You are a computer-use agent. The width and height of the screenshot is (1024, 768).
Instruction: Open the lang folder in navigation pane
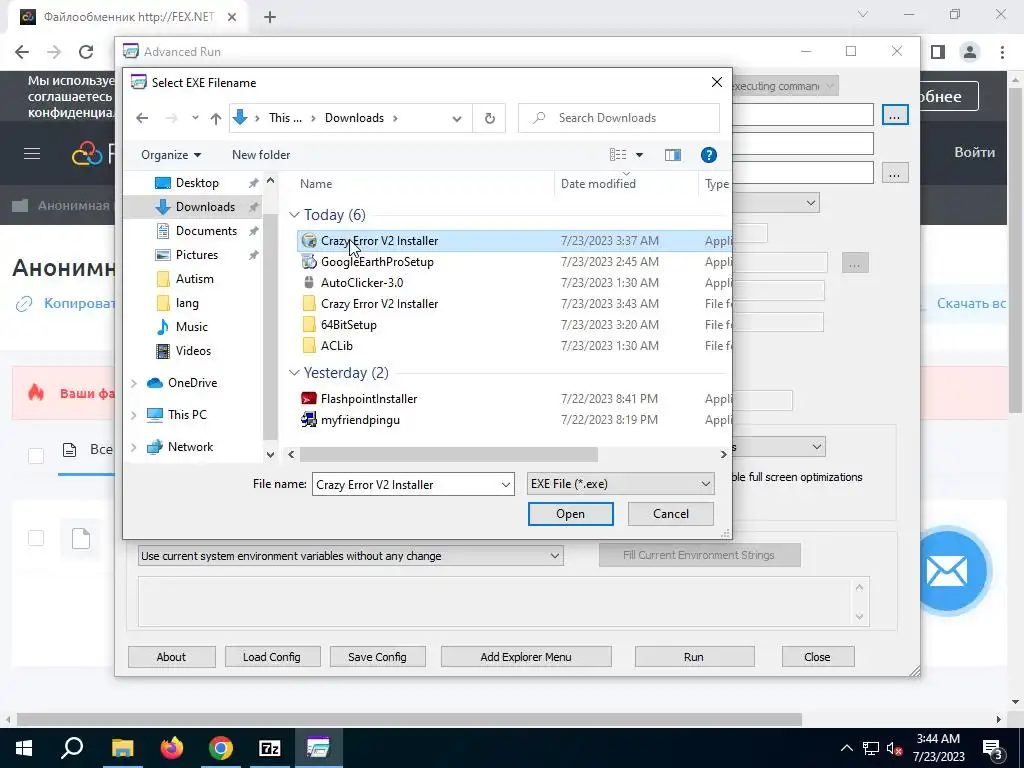tap(187, 303)
